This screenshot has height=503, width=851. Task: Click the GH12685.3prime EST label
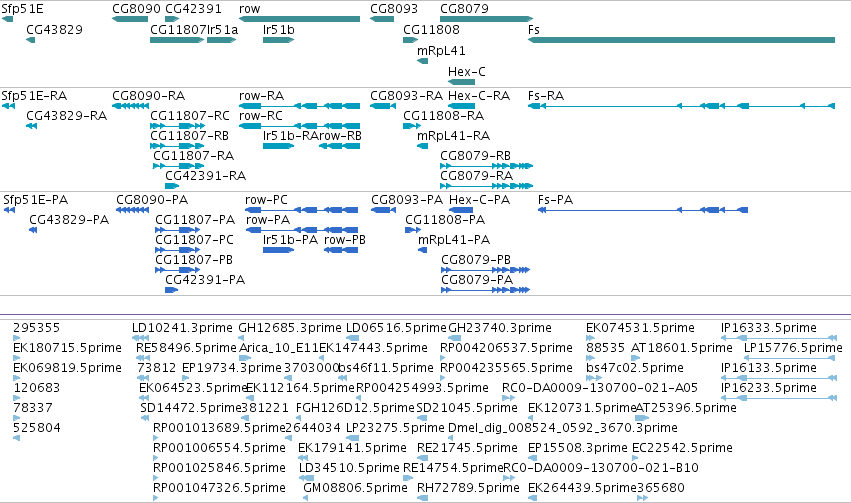pyautogui.click(x=290, y=328)
